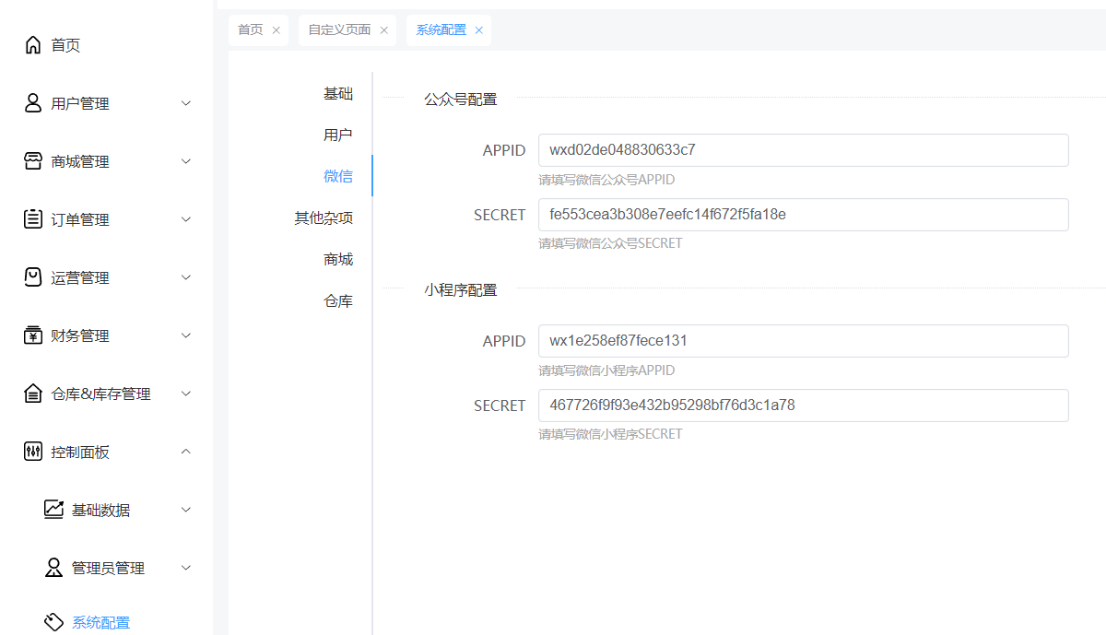Click hint text 请填写微信公众号SECRET

tap(610, 243)
